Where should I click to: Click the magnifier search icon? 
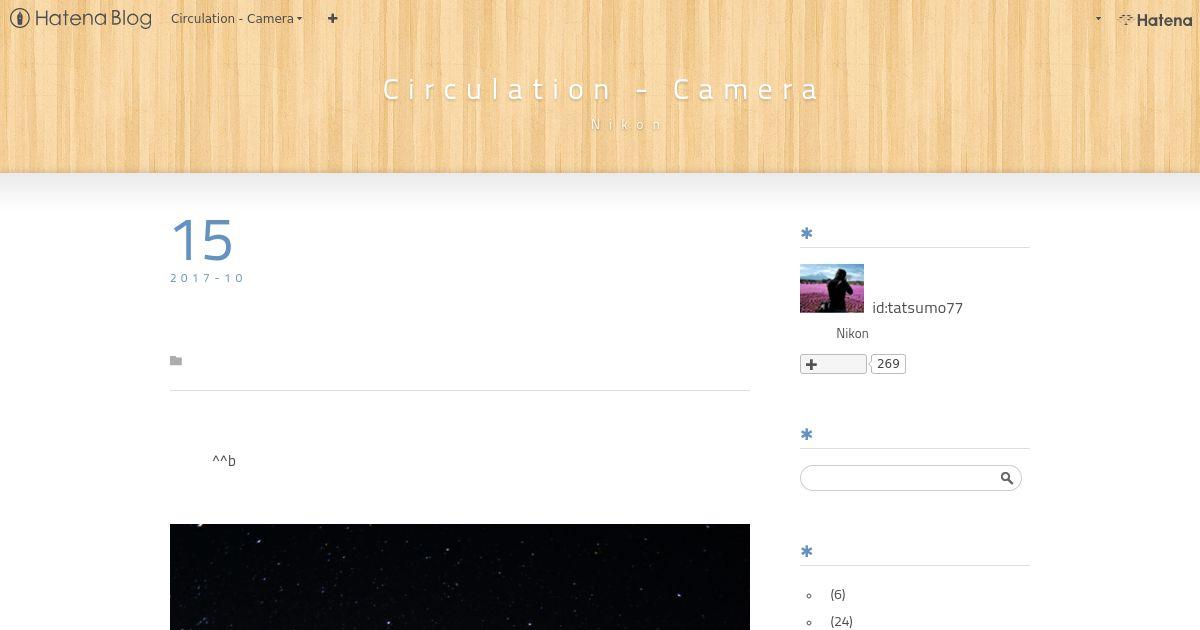[x=1007, y=478]
